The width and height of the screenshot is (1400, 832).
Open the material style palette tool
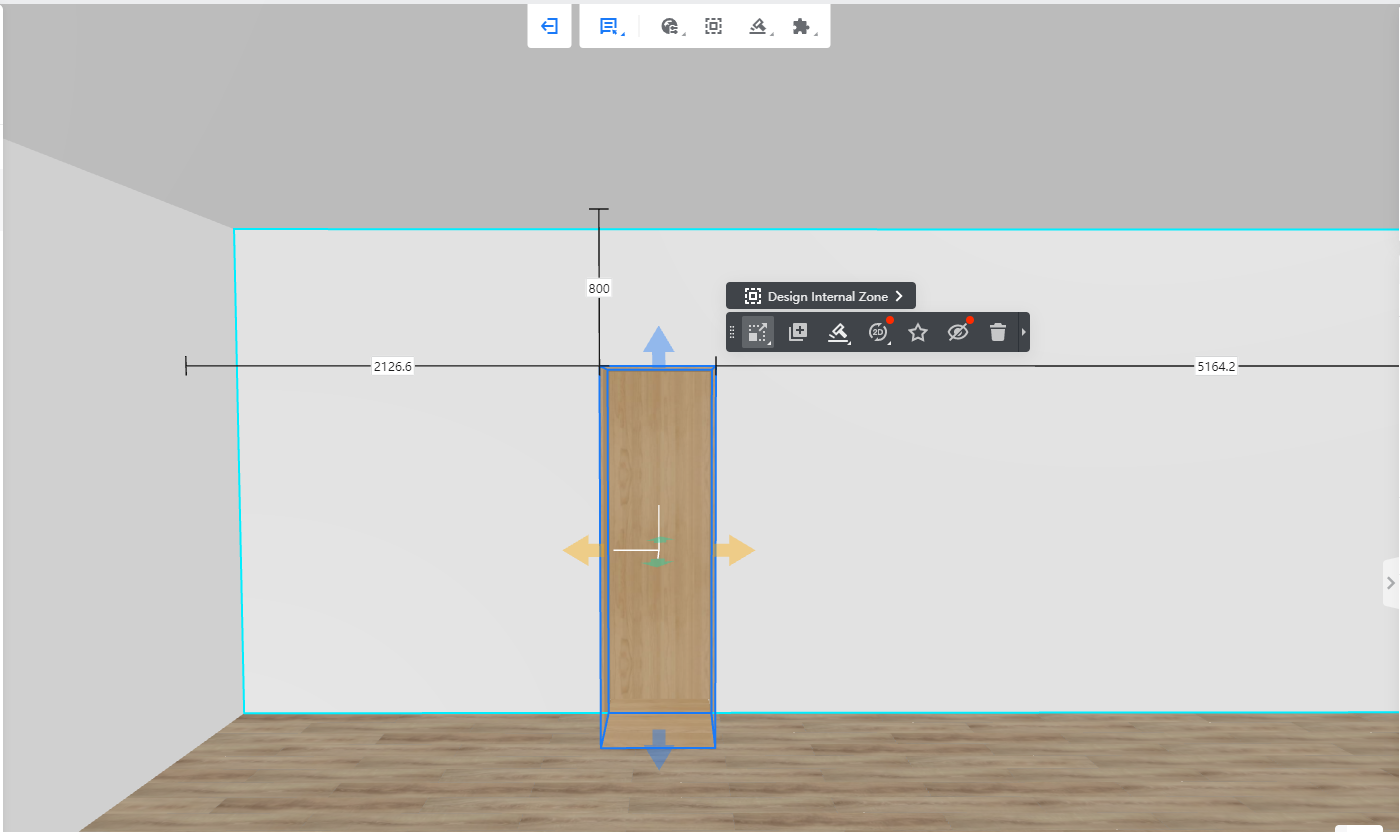[x=670, y=27]
